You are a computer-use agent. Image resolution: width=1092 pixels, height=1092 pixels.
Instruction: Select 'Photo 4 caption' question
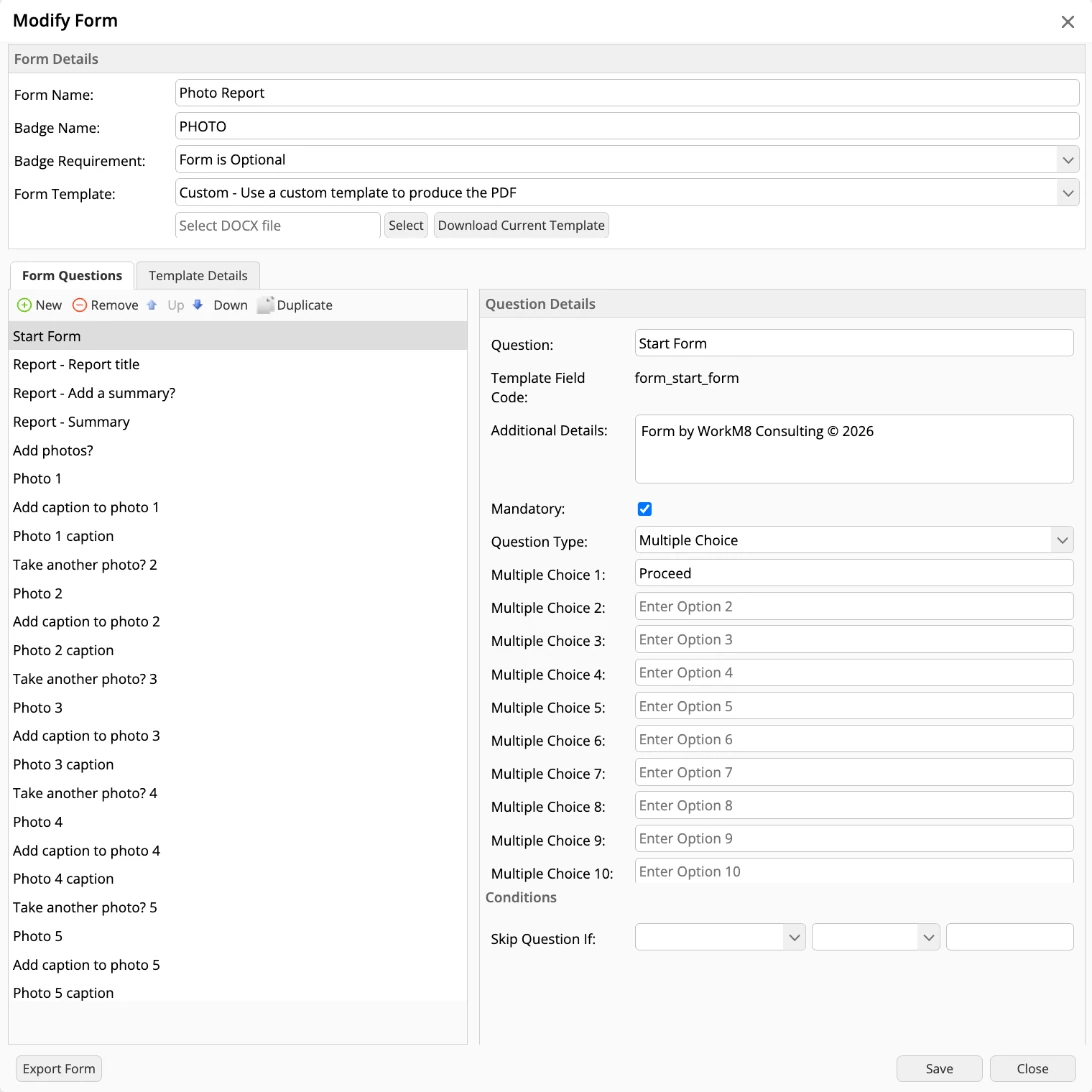pyautogui.click(x=237, y=879)
